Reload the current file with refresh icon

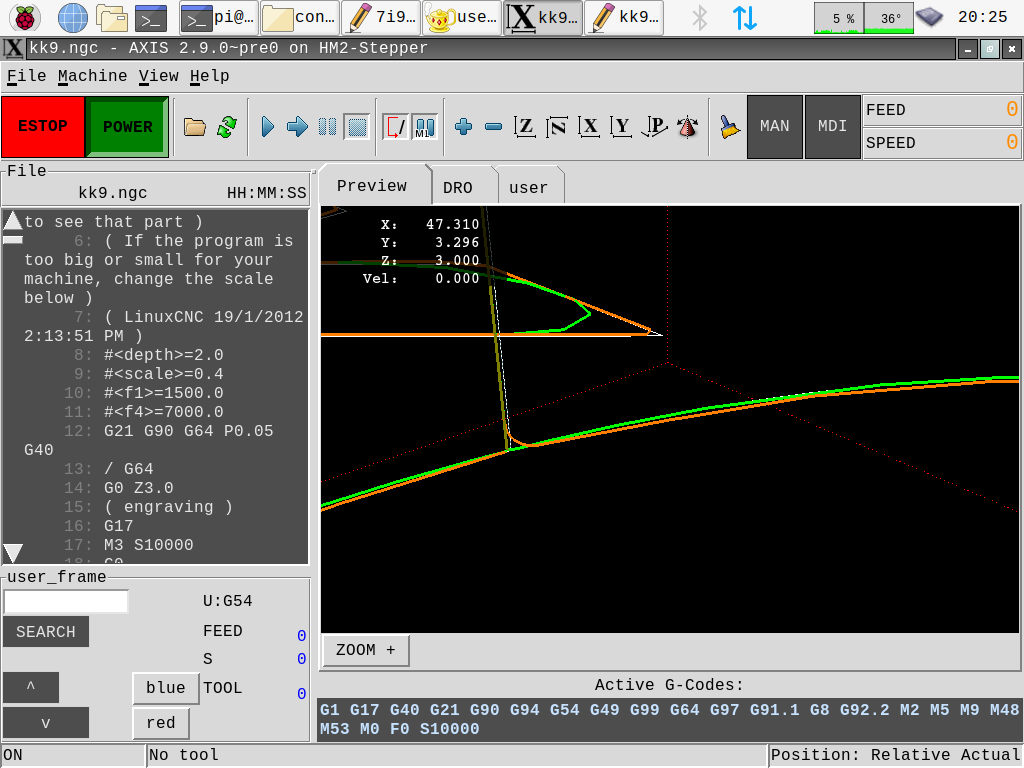(227, 127)
